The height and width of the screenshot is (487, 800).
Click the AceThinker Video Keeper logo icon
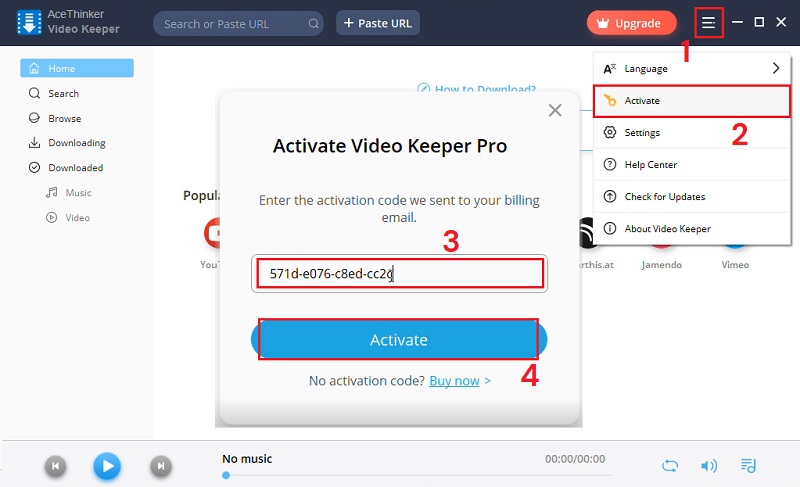29,23
